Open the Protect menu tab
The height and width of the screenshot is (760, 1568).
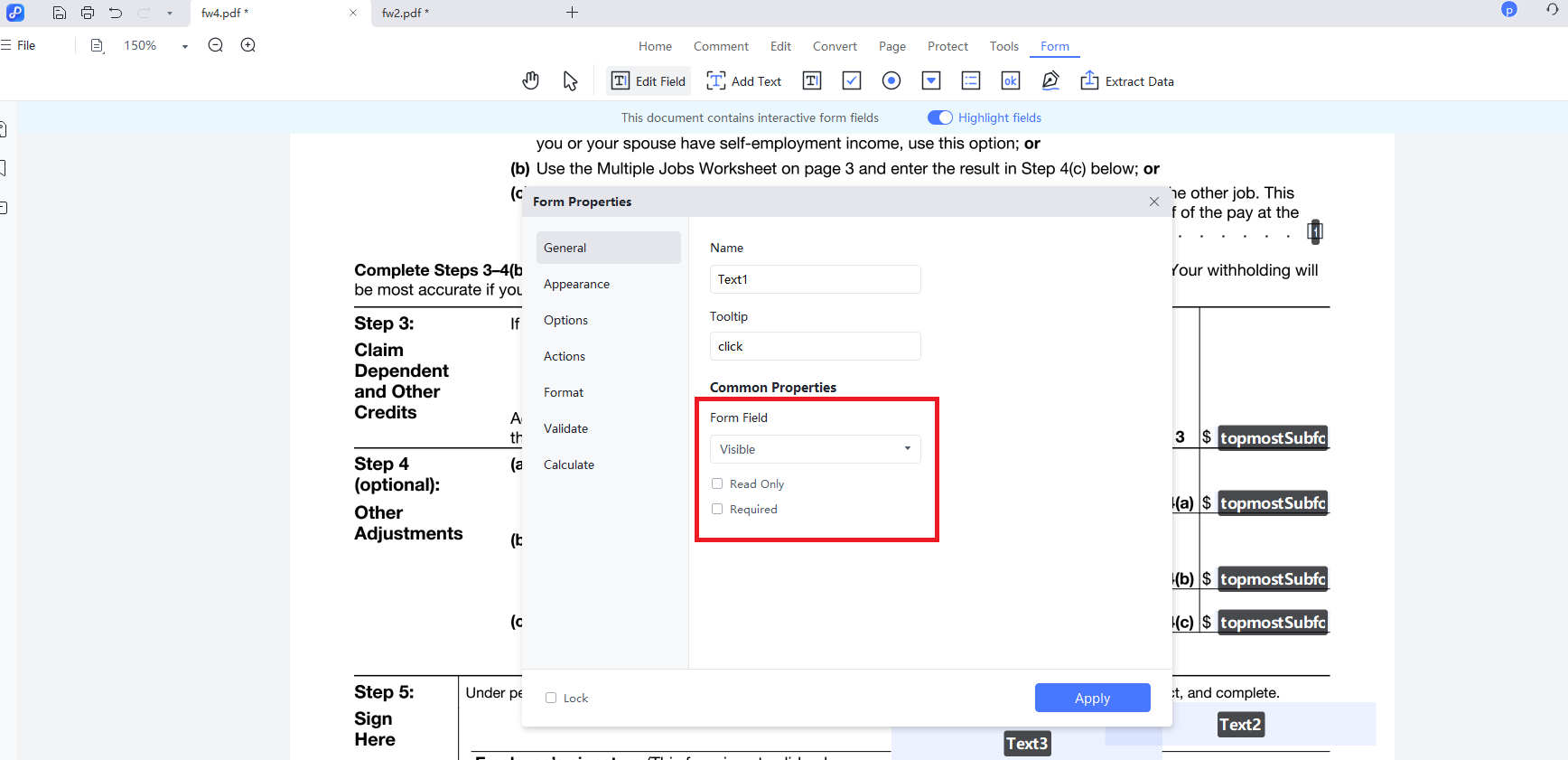pyautogui.click(x=947, y=46)
